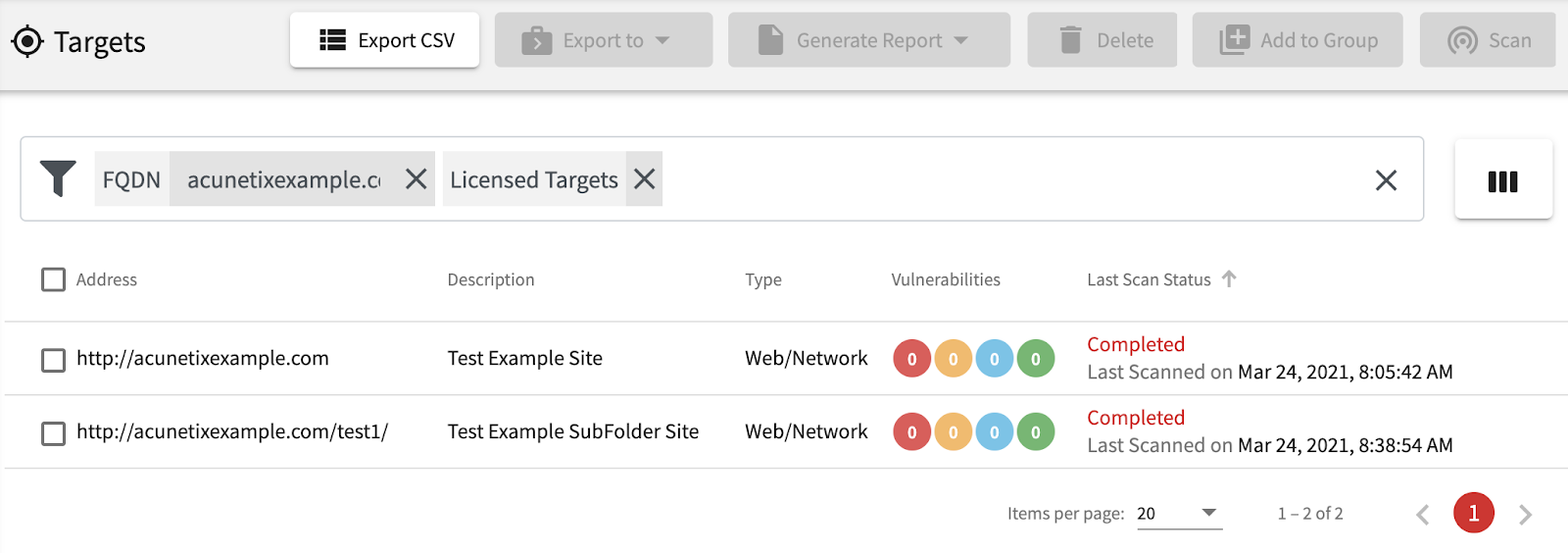This screenshot has width=1568, height=553.
Task: Click the FQDN filter value field
Action: (x=283, y=179)
